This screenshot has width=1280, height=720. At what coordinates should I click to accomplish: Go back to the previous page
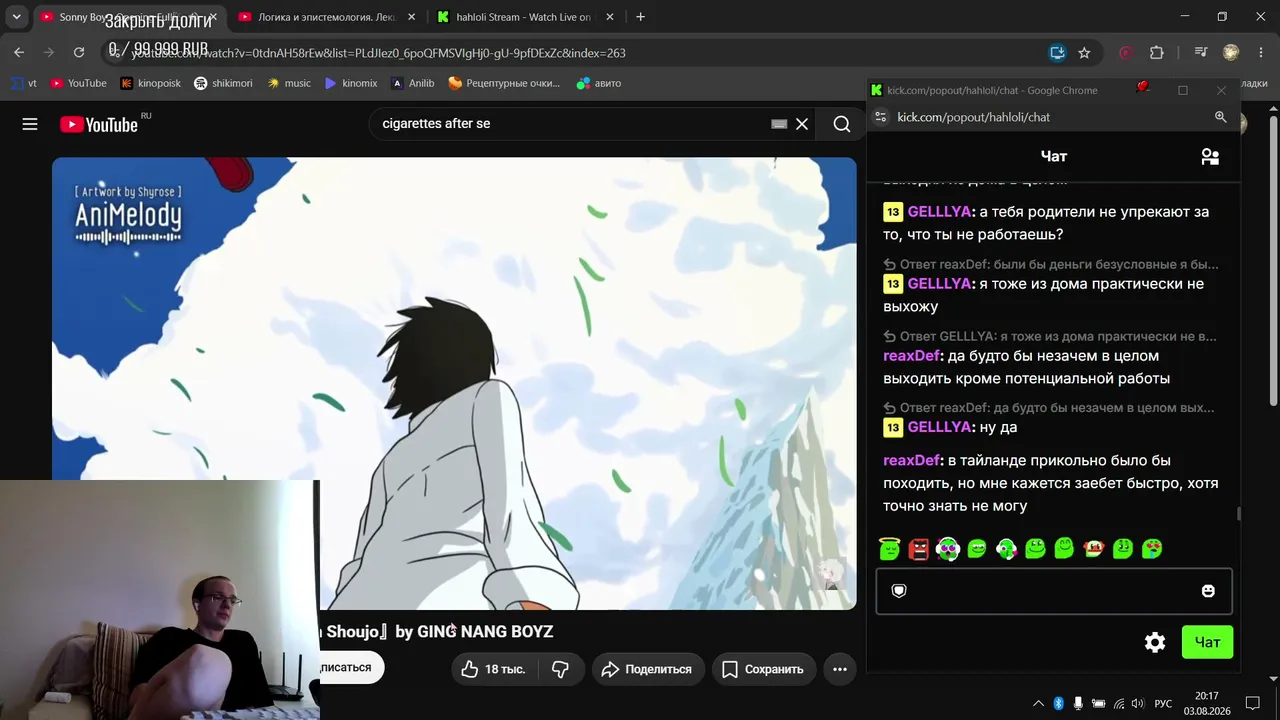(x=19, y=53)
